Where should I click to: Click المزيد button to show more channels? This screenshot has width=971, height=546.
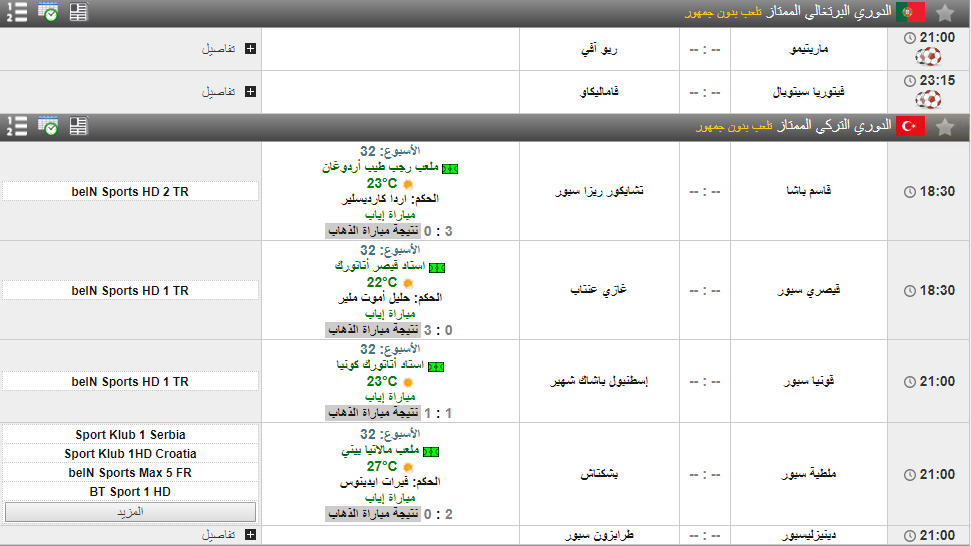(130, 511)
